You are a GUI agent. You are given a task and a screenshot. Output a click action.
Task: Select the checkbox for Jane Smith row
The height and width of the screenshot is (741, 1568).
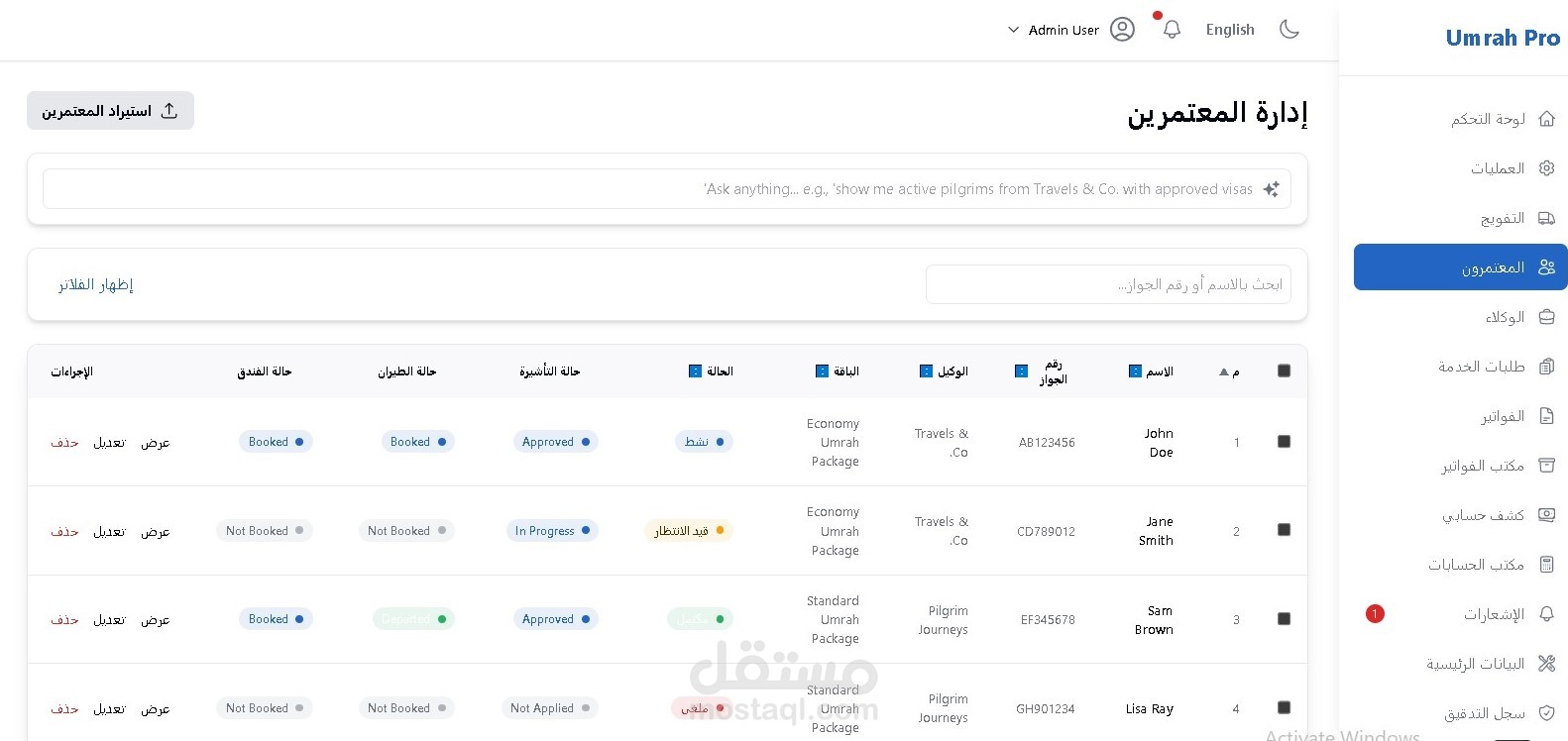1284,530
